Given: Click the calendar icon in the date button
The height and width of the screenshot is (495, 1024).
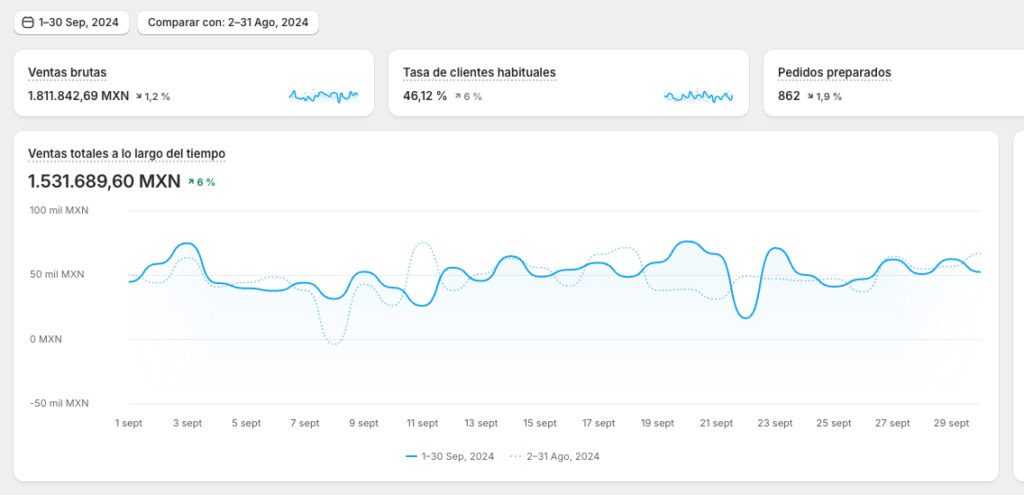Looking at the screenshot, I should click(x=27, y=22).
